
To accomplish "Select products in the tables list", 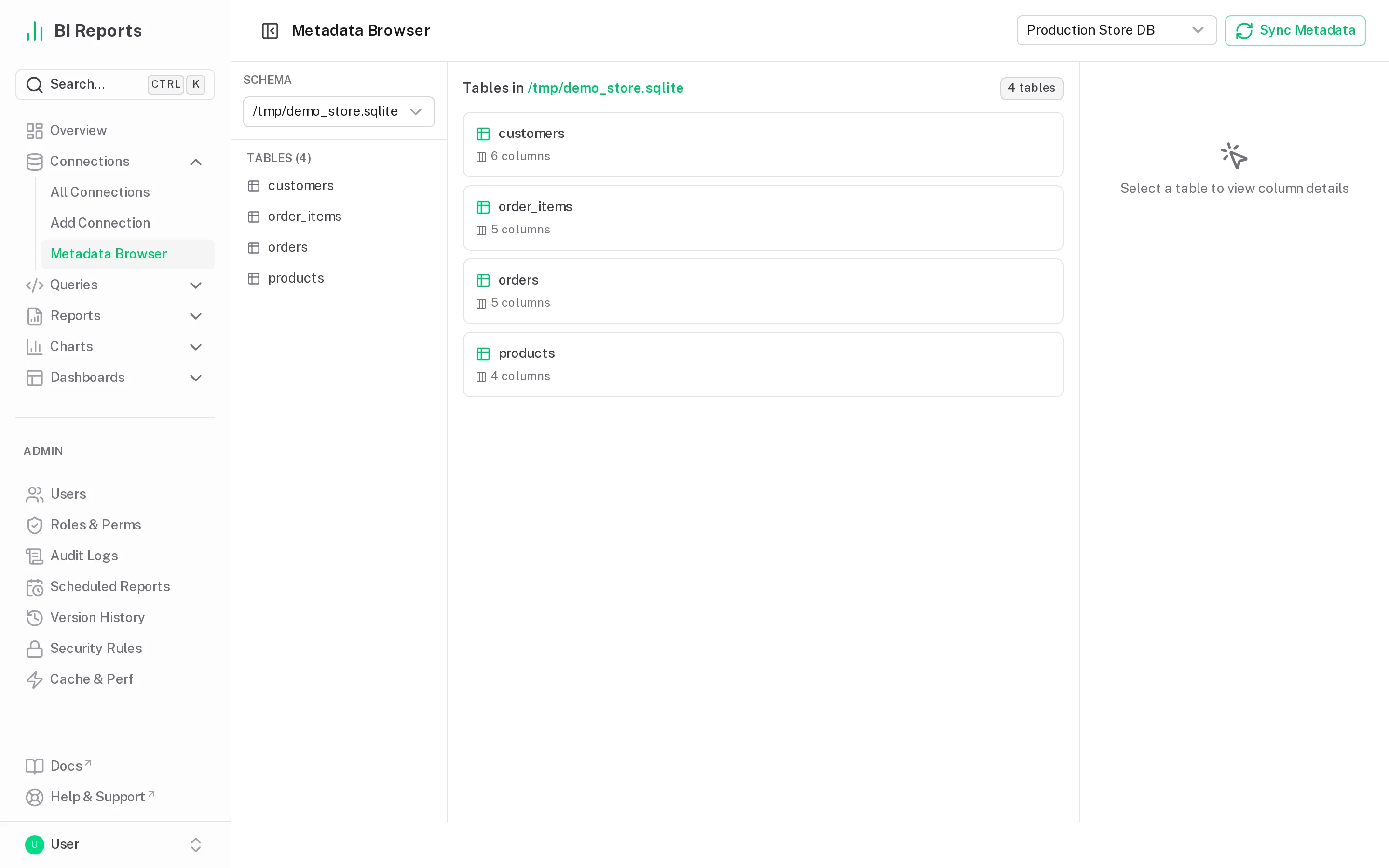I will tap(339, 278).
